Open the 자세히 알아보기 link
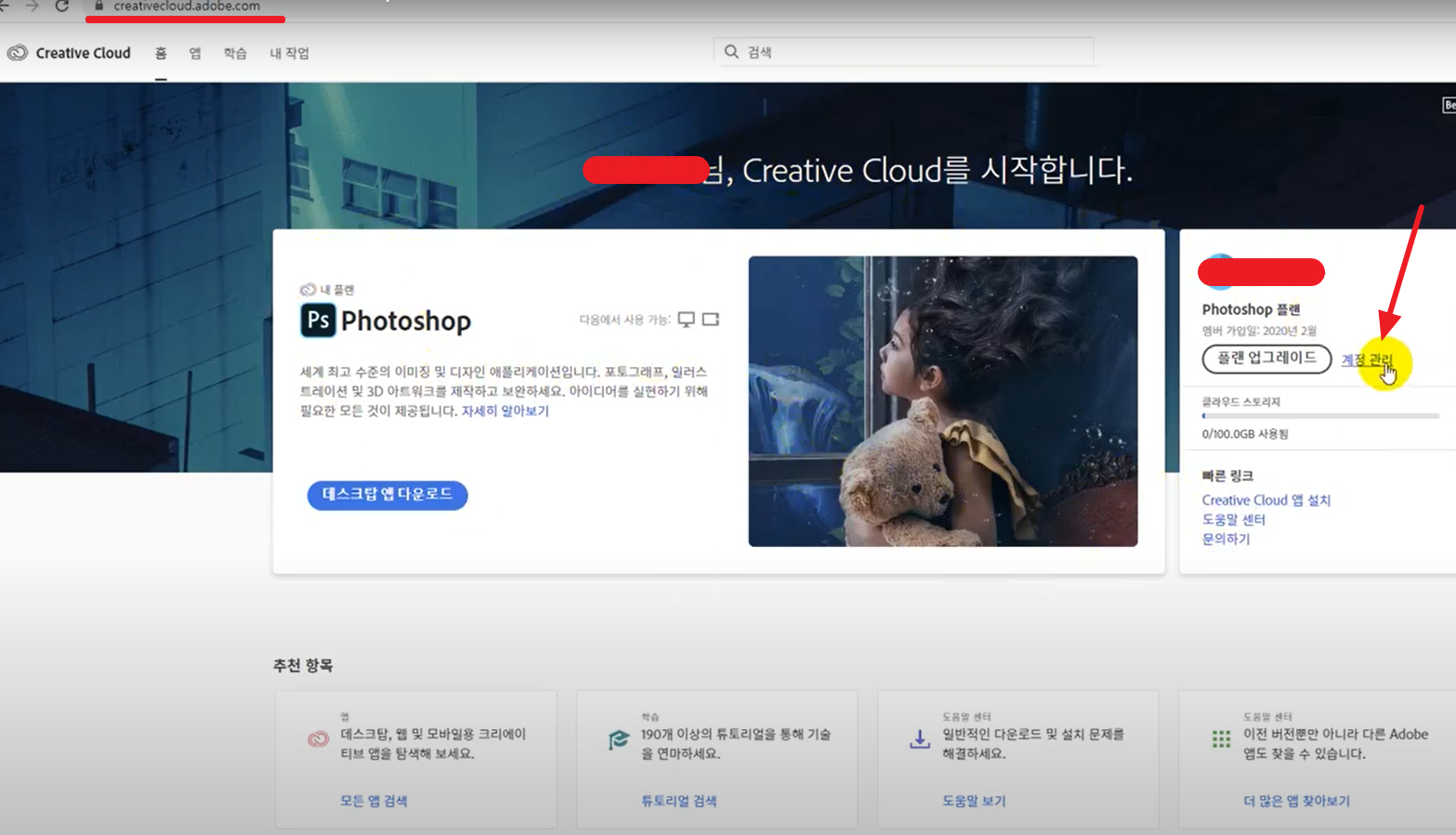The image size is (1456, 835). (x=505, y=411)
